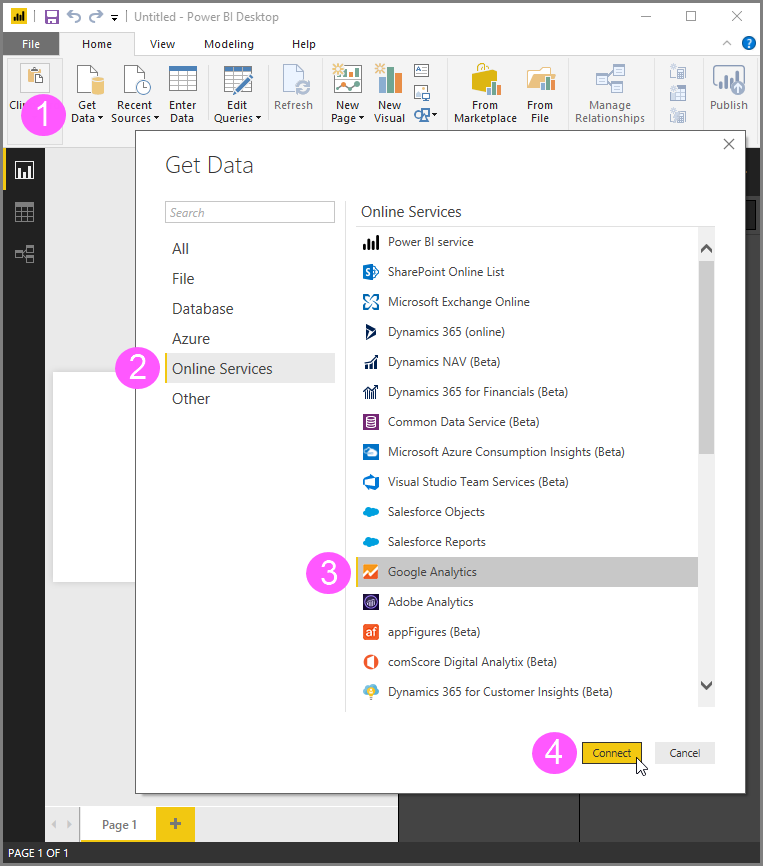Click the Recent Sources icon
This screenshot has height=866, width=763.
point(135,79)
